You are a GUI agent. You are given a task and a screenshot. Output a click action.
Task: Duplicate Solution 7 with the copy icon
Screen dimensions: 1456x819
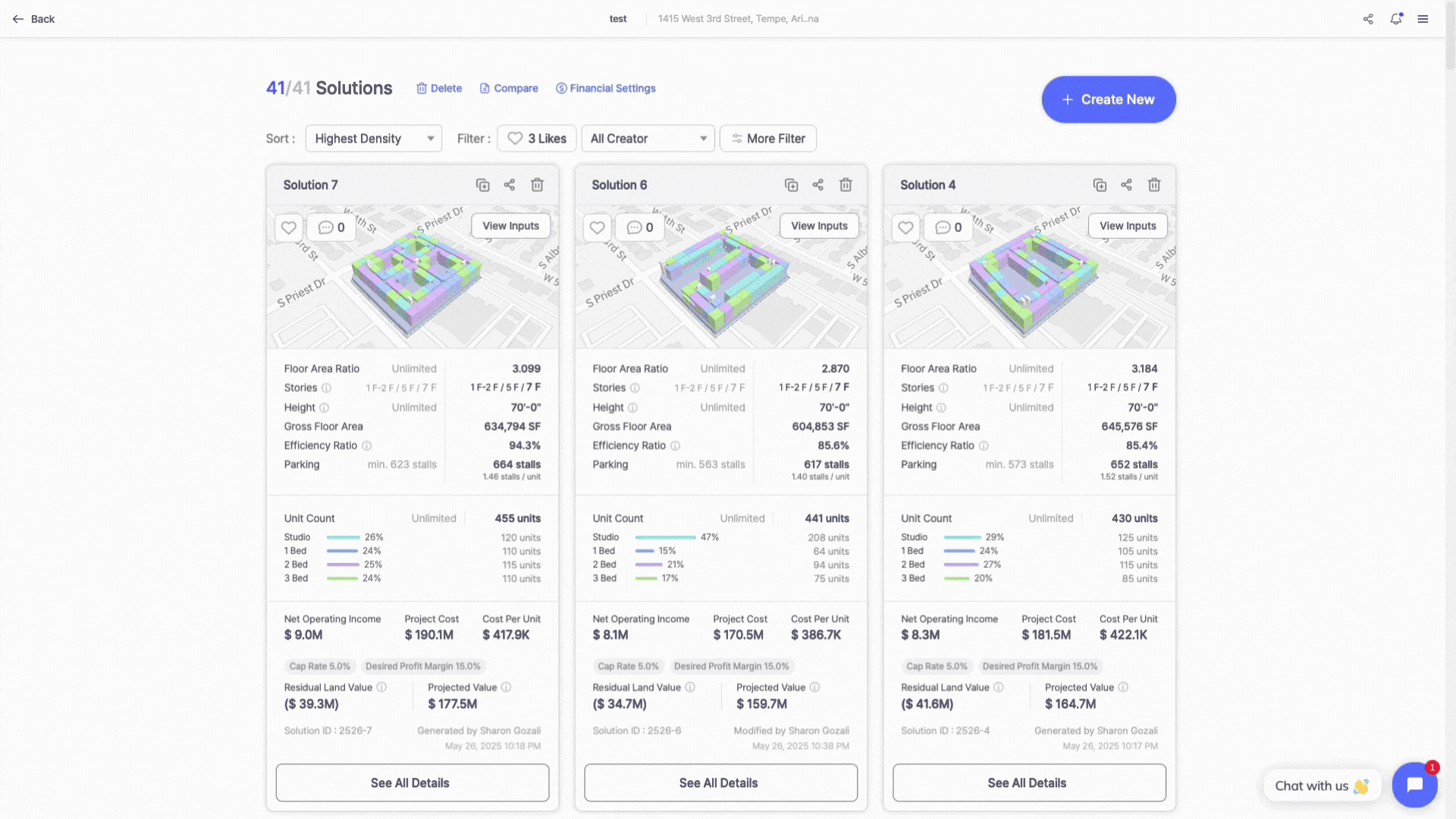tap(482, 185)
